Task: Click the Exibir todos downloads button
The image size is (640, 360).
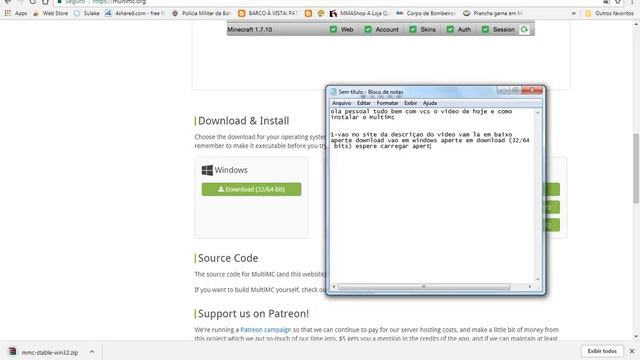Action: click(x=602, y=351)
